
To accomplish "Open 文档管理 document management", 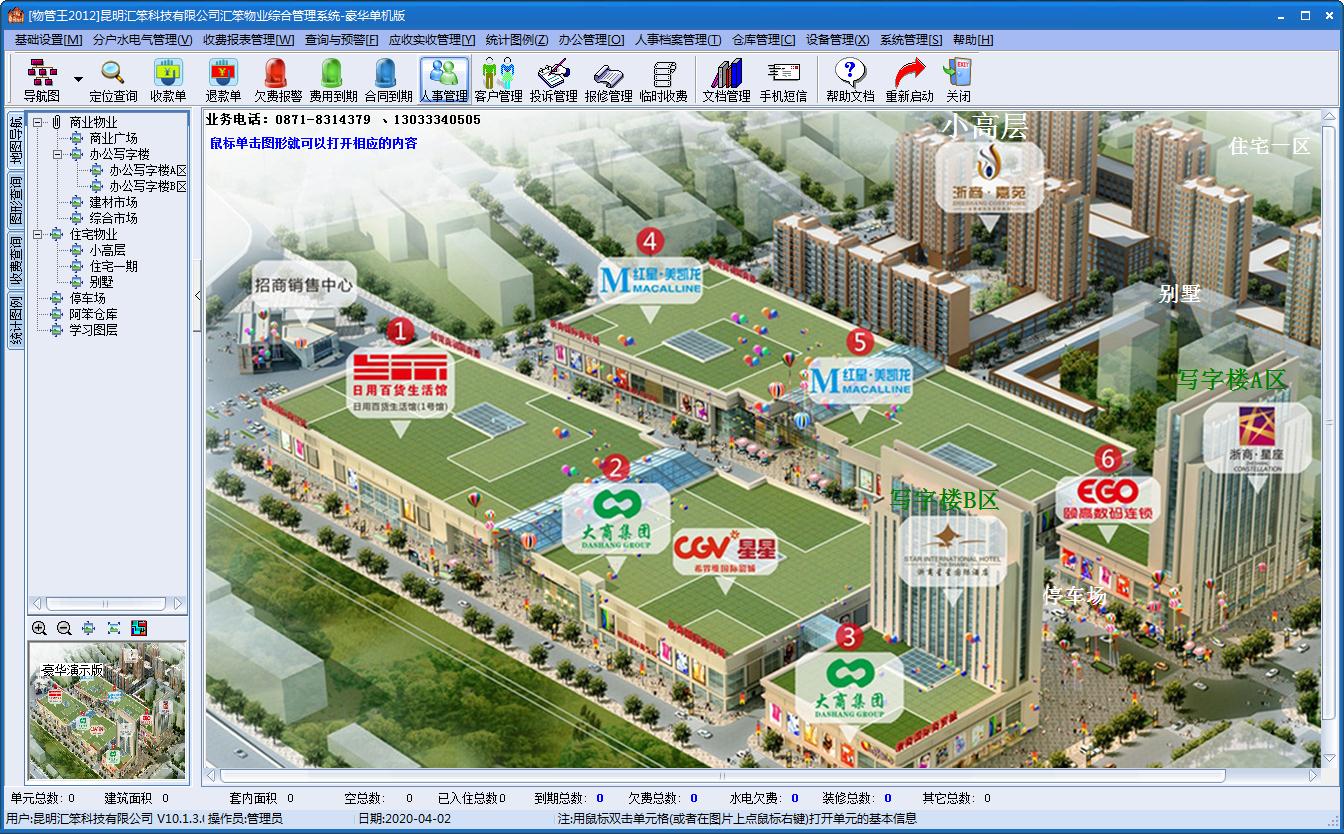I will click(726, 80).
